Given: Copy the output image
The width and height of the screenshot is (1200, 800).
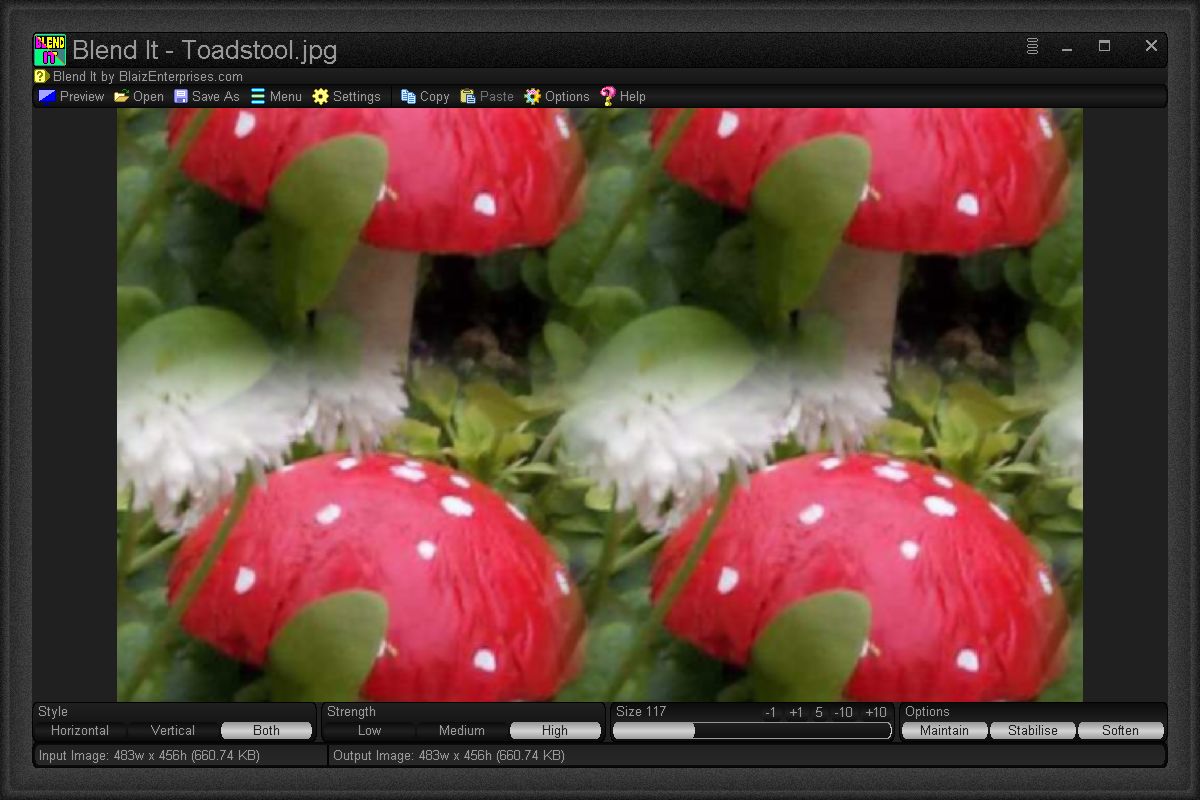Looking at the screenshot, I should [425, 96].
